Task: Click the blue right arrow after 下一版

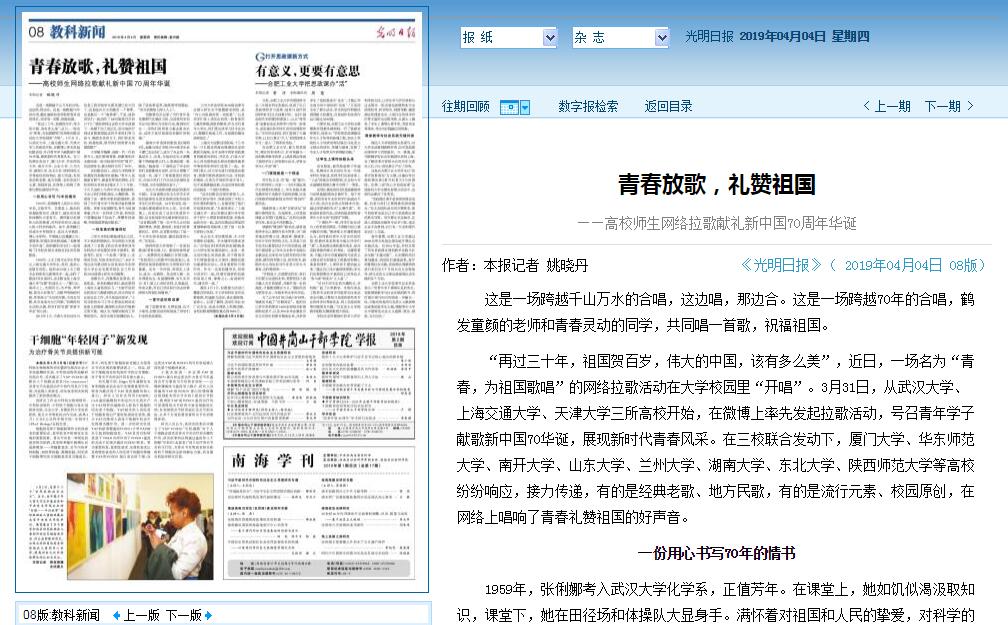Action: pos(208,615)
